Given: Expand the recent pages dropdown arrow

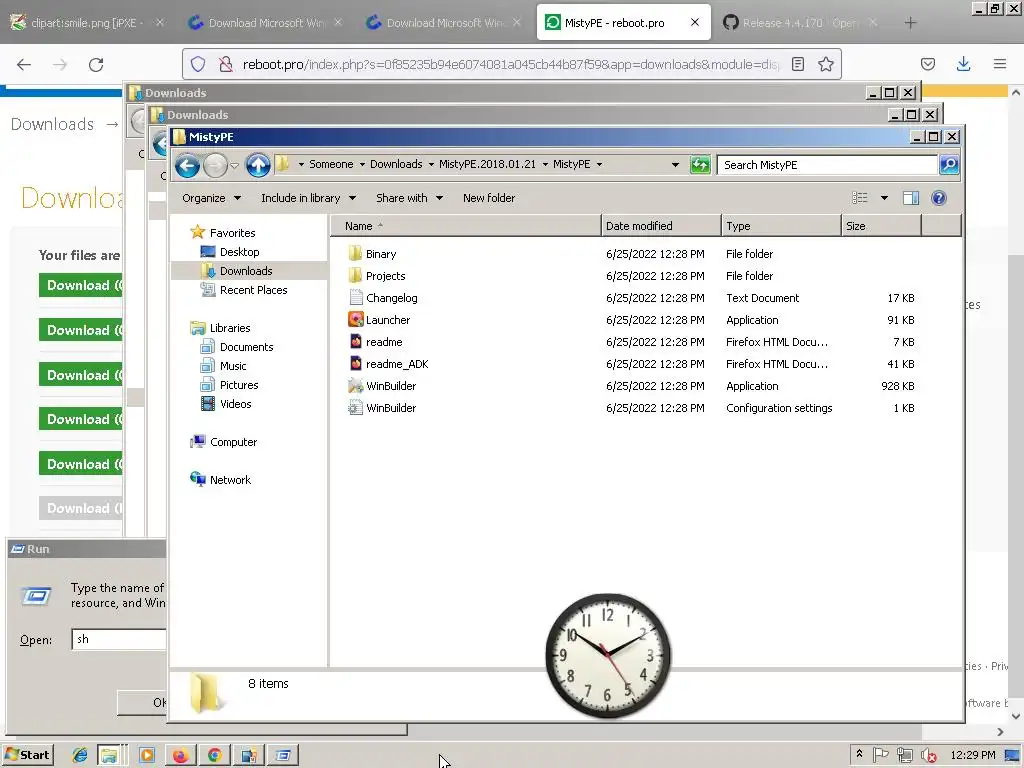Looking at the screenshot, I should click(234, 166).
